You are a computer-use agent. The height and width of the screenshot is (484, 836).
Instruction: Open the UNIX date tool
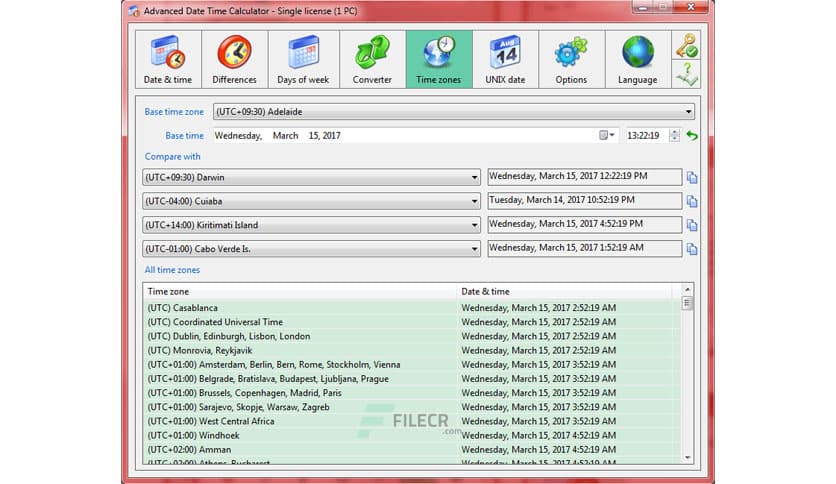[x=505, y=59]
